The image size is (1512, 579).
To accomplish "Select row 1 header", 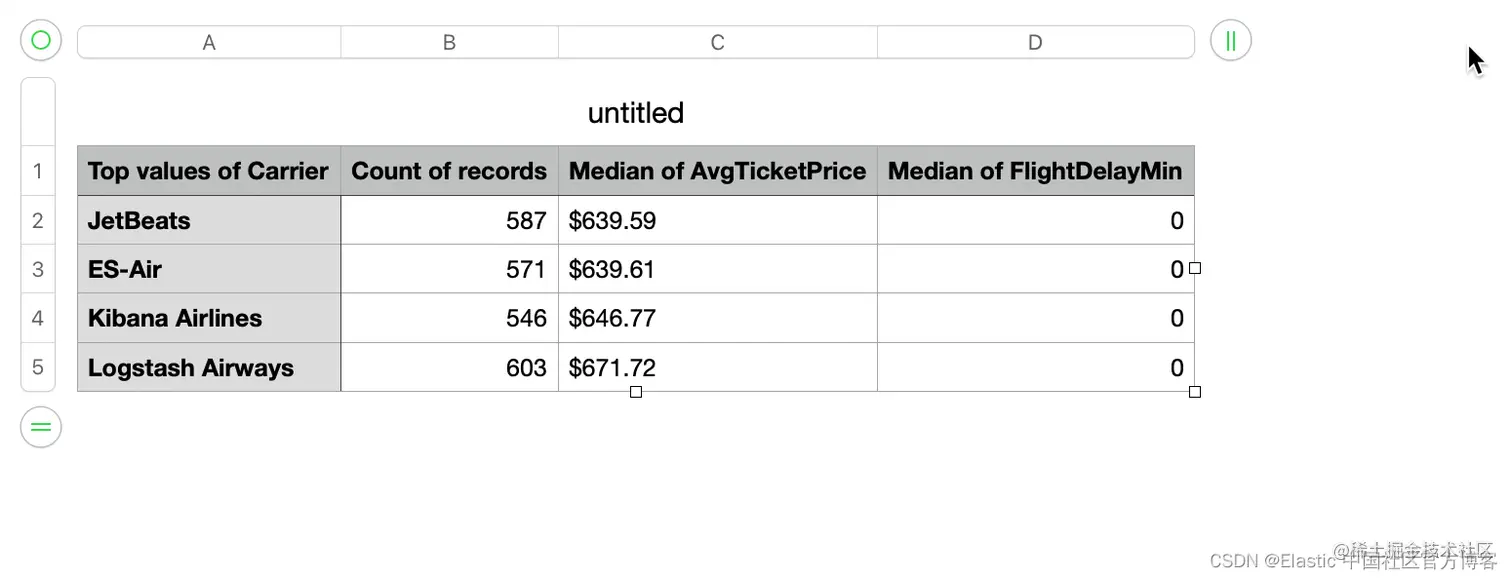I will [x=38, y=171].
